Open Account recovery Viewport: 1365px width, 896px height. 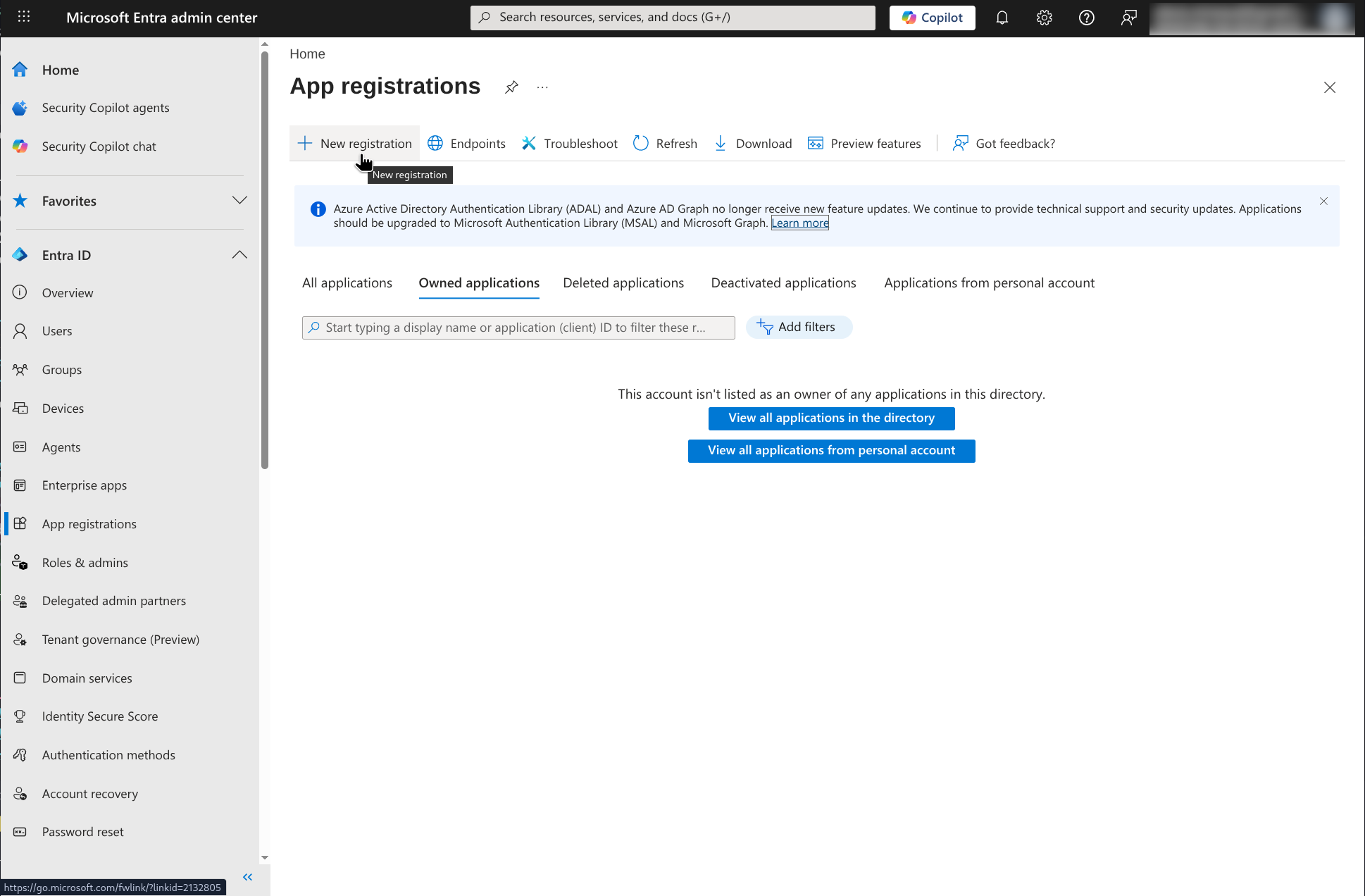[x=90, y=794]
